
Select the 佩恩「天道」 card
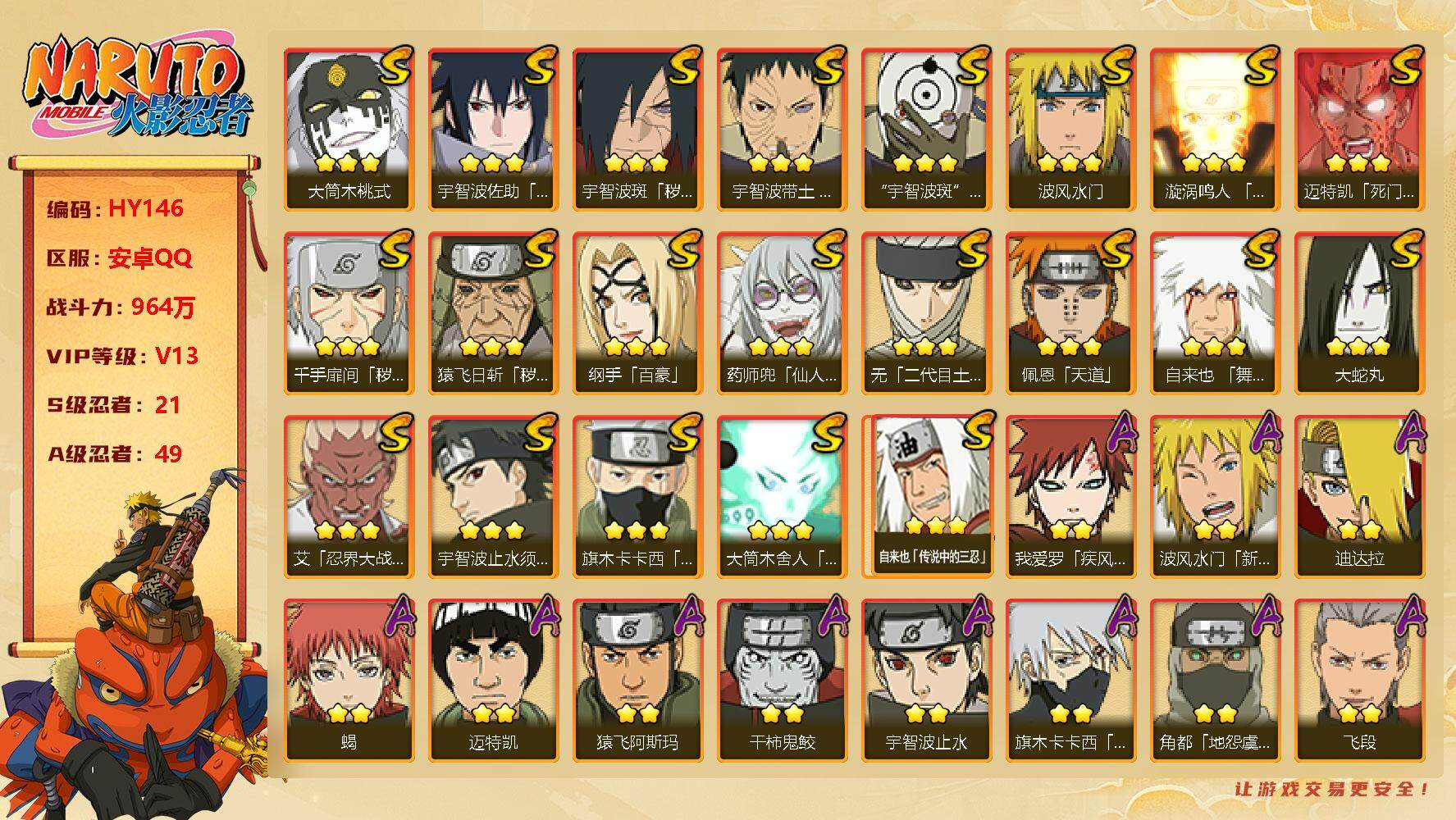(1070, 313)
